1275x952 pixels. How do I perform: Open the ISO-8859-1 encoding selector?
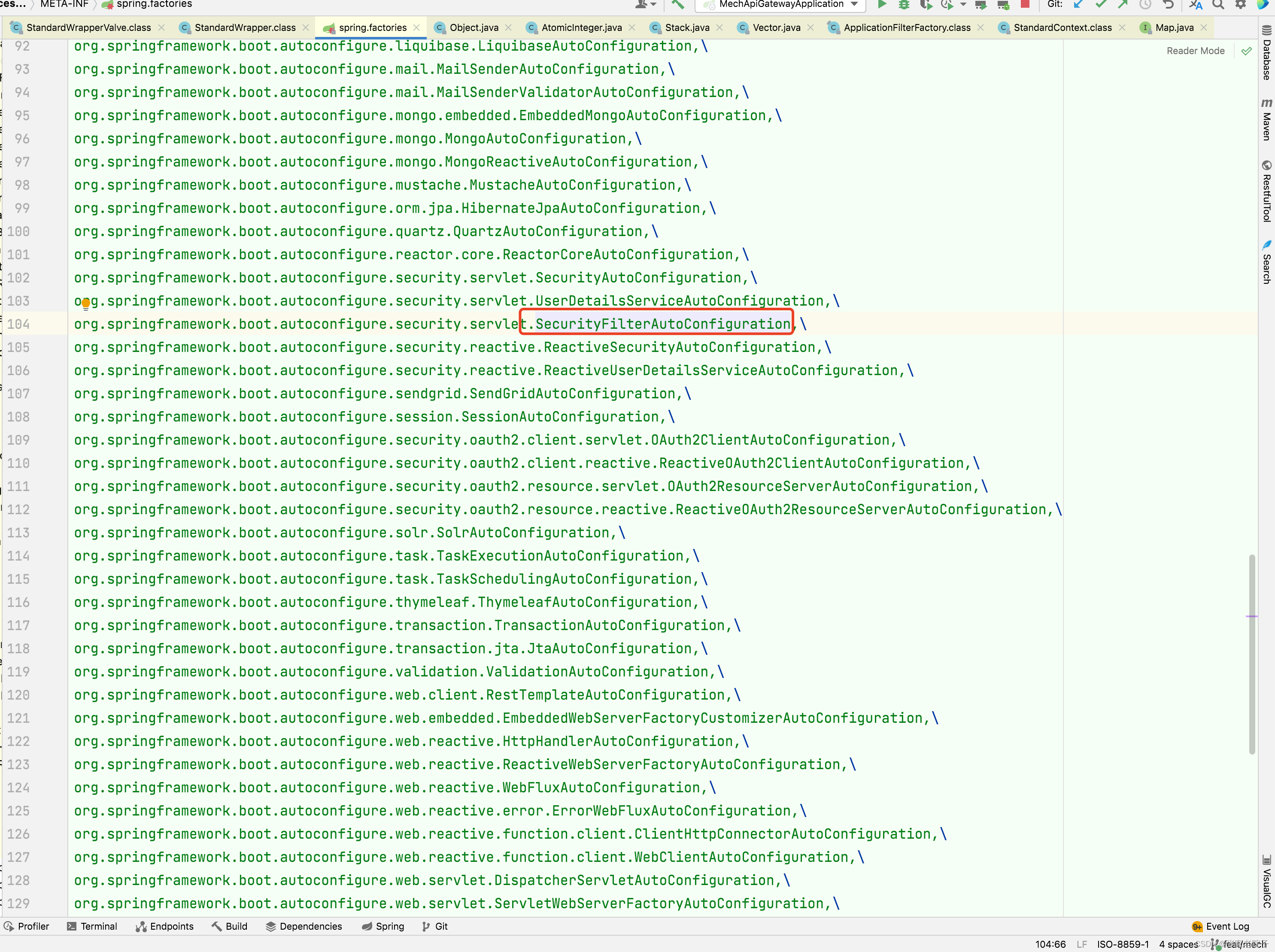pyautogui.click(x=1122, y=945)
